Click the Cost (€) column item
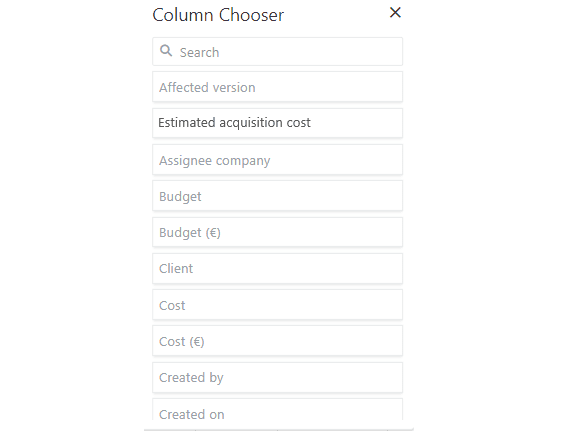The height and width of the screenshot is (438, 571). pyautogui.click(x=277, y=341)
